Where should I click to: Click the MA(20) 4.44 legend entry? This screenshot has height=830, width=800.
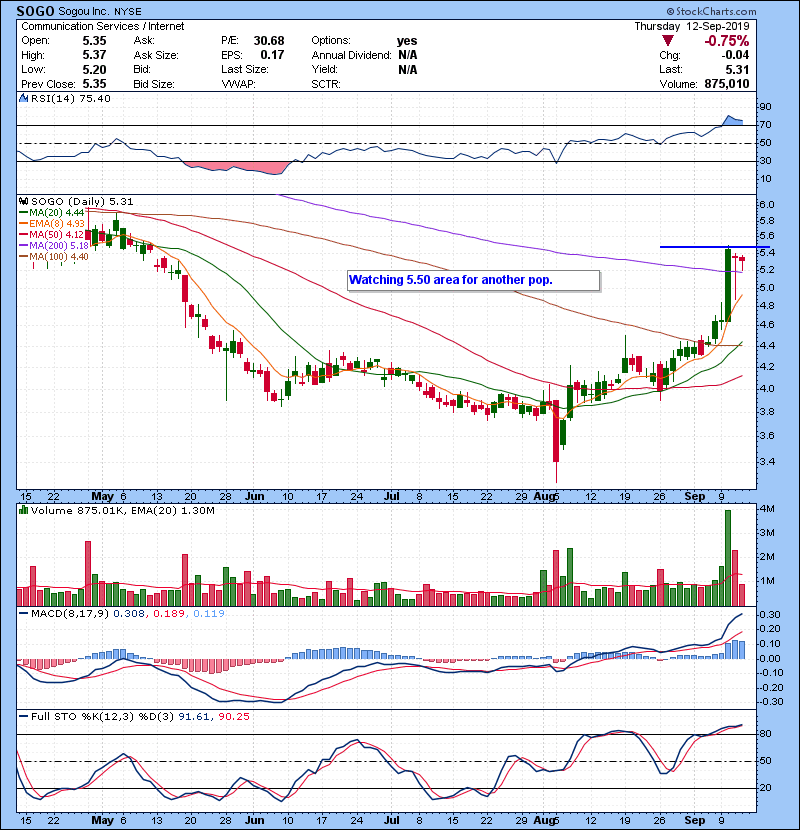(x=51, y=213)
